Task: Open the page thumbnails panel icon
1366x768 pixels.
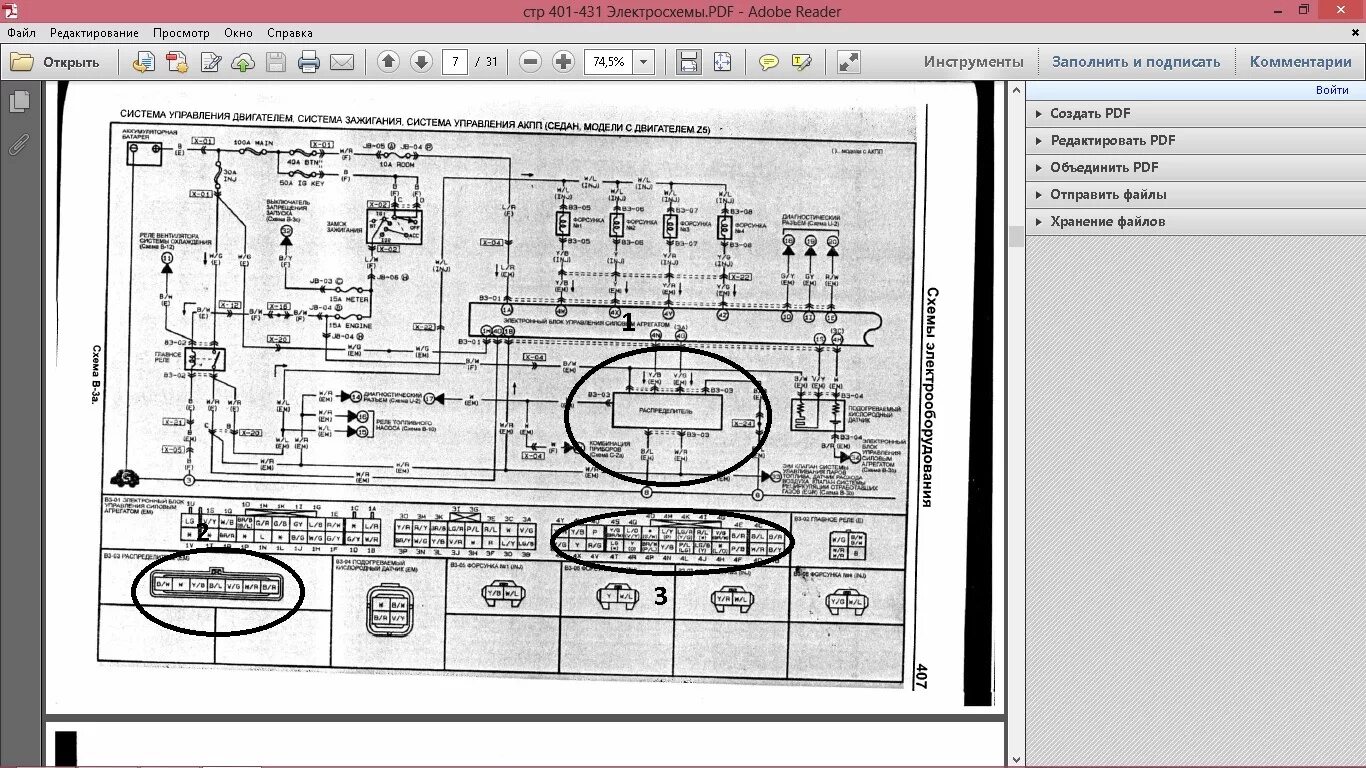Action: click(x=18, y=101)
